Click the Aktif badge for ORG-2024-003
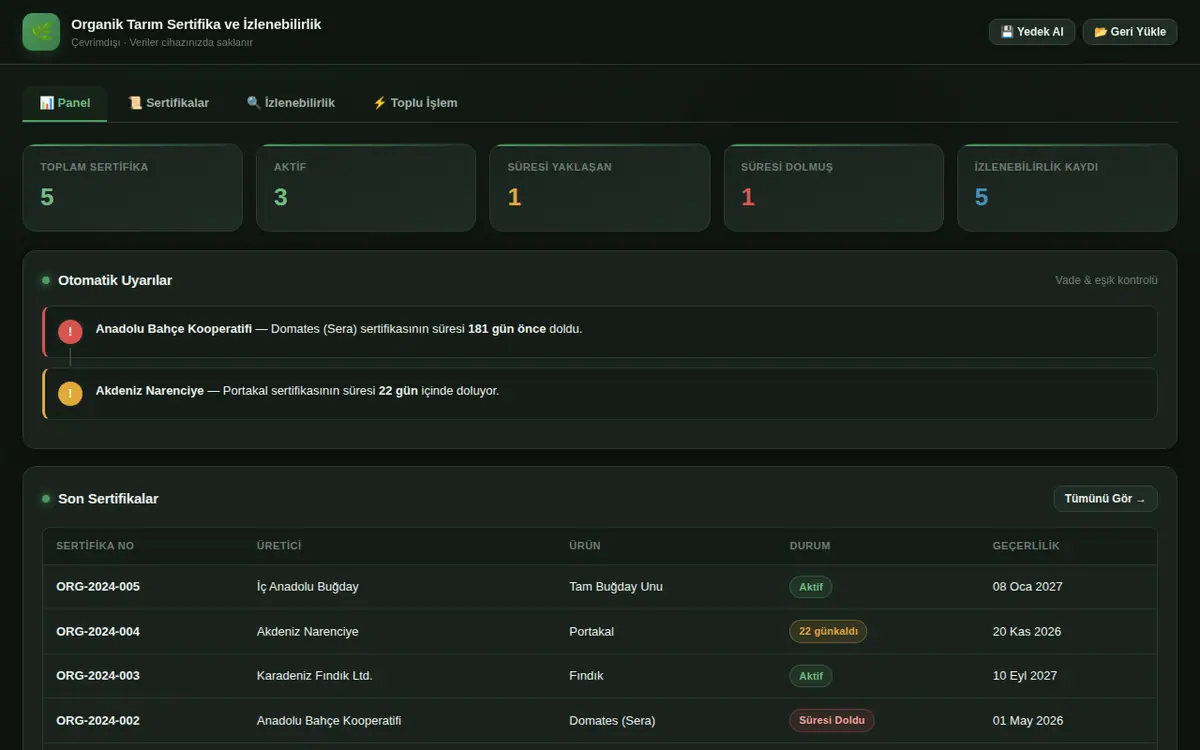Screen dimensions: 1200x750 [x=811, y=676]
